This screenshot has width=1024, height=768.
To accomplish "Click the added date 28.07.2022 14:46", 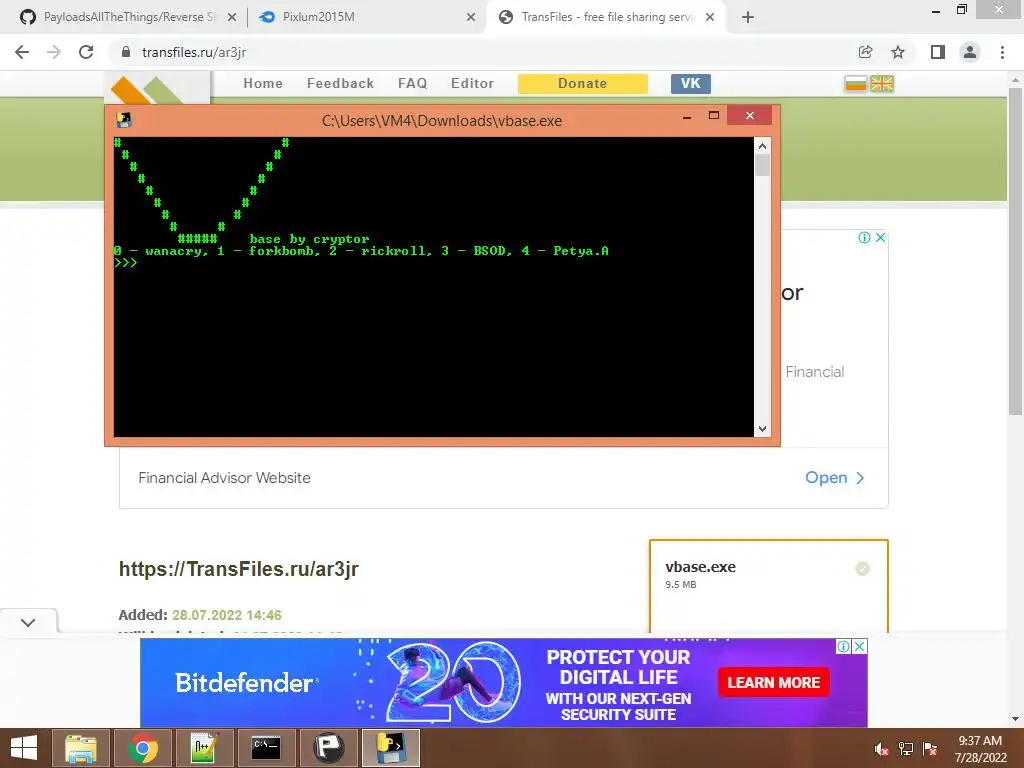I will point(227,615).
